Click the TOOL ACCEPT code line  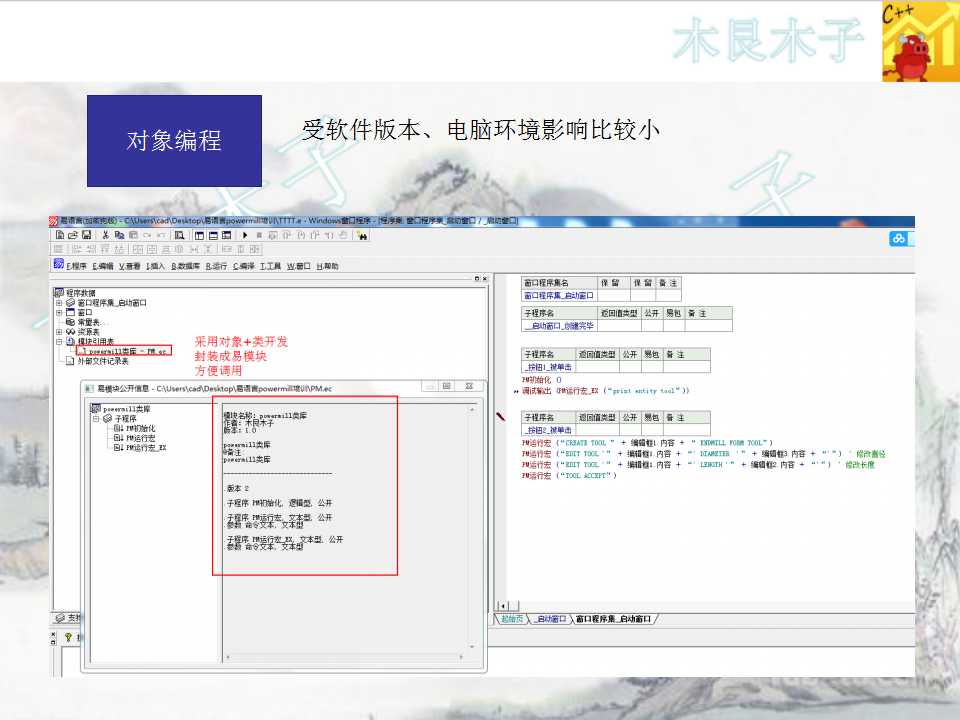pos(569,476)
